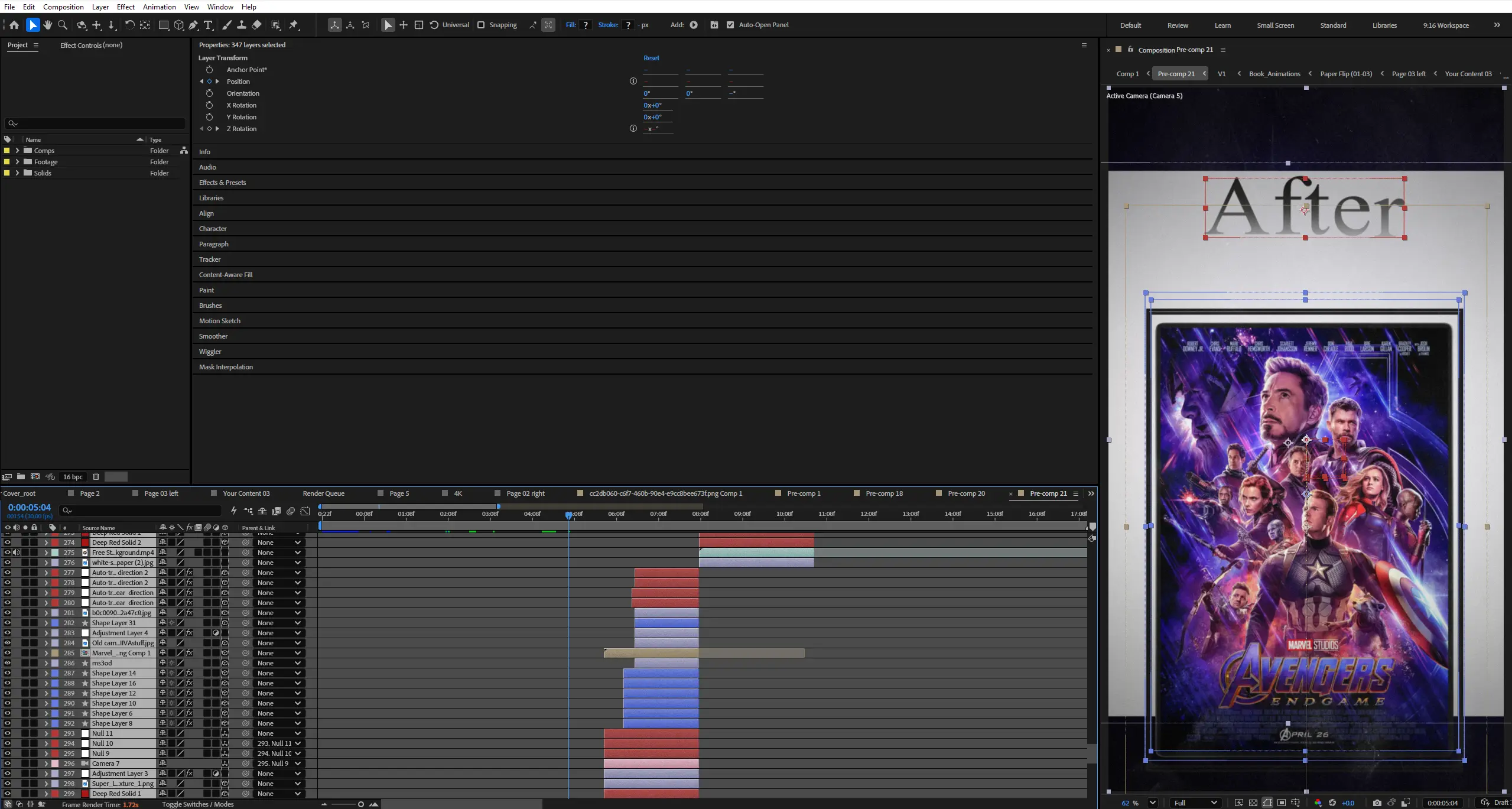Click the current time indicator in timeline

(568, 515)
